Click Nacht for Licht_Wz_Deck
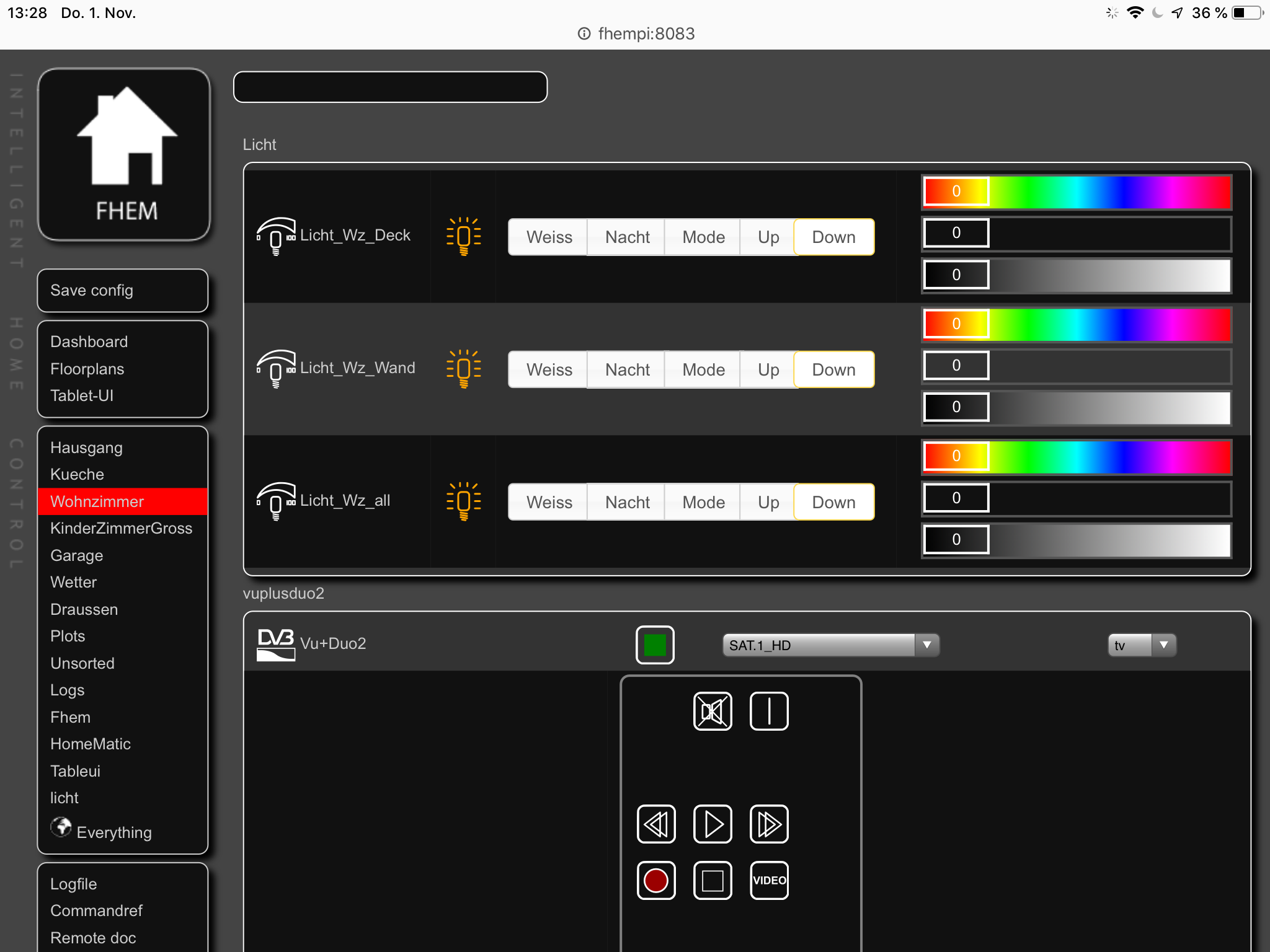 (627, 237)
